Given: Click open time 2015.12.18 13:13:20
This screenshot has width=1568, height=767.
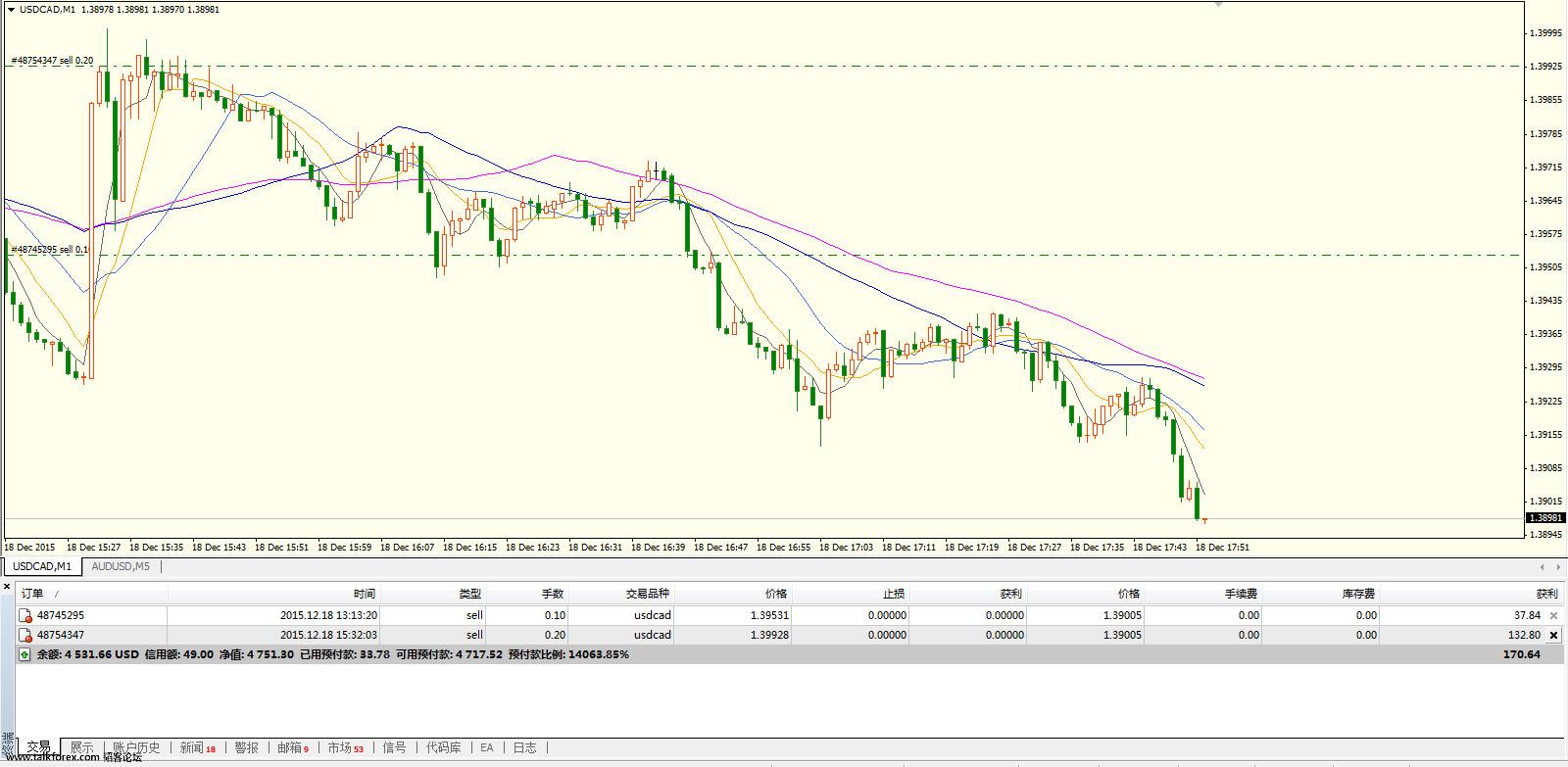Looking at the screenshot, I should [328, 616].
